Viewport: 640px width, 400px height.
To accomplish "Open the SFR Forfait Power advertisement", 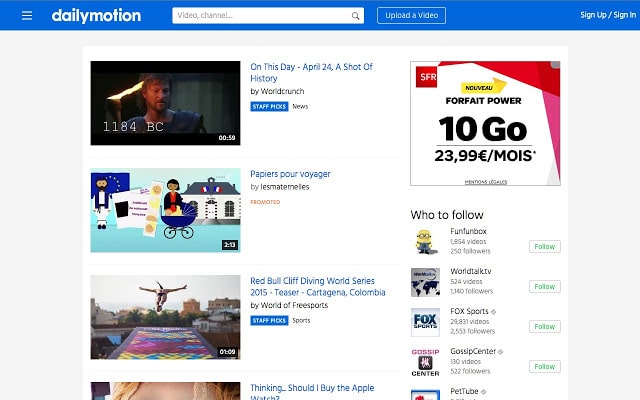I will tap(485, 123).
